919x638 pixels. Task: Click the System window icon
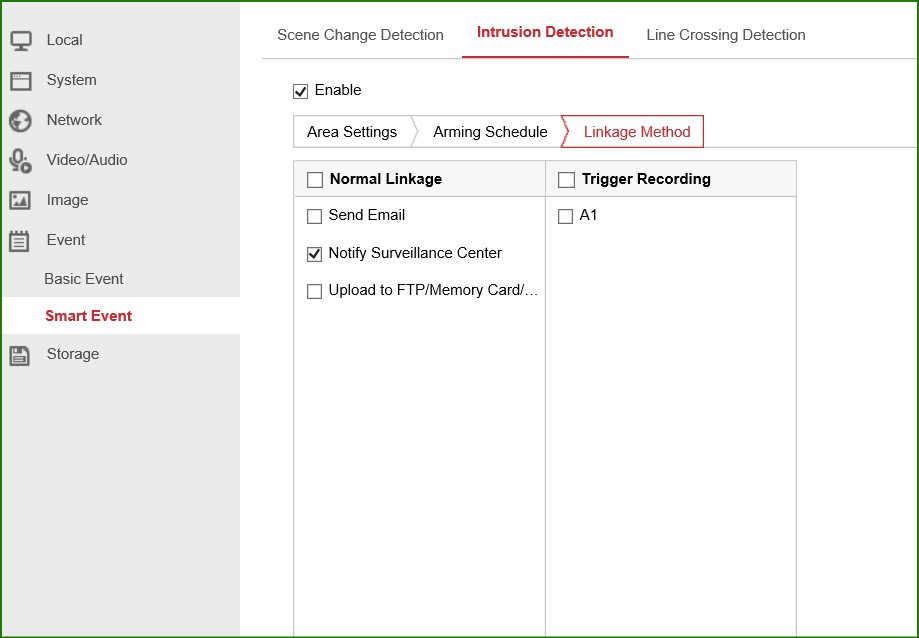pyautogui.click(x=20, y=81)
